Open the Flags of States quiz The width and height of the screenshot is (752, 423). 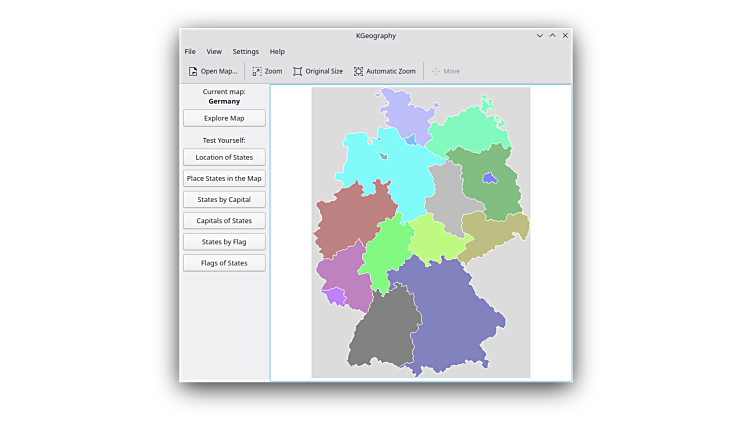[x=224, y=263]
